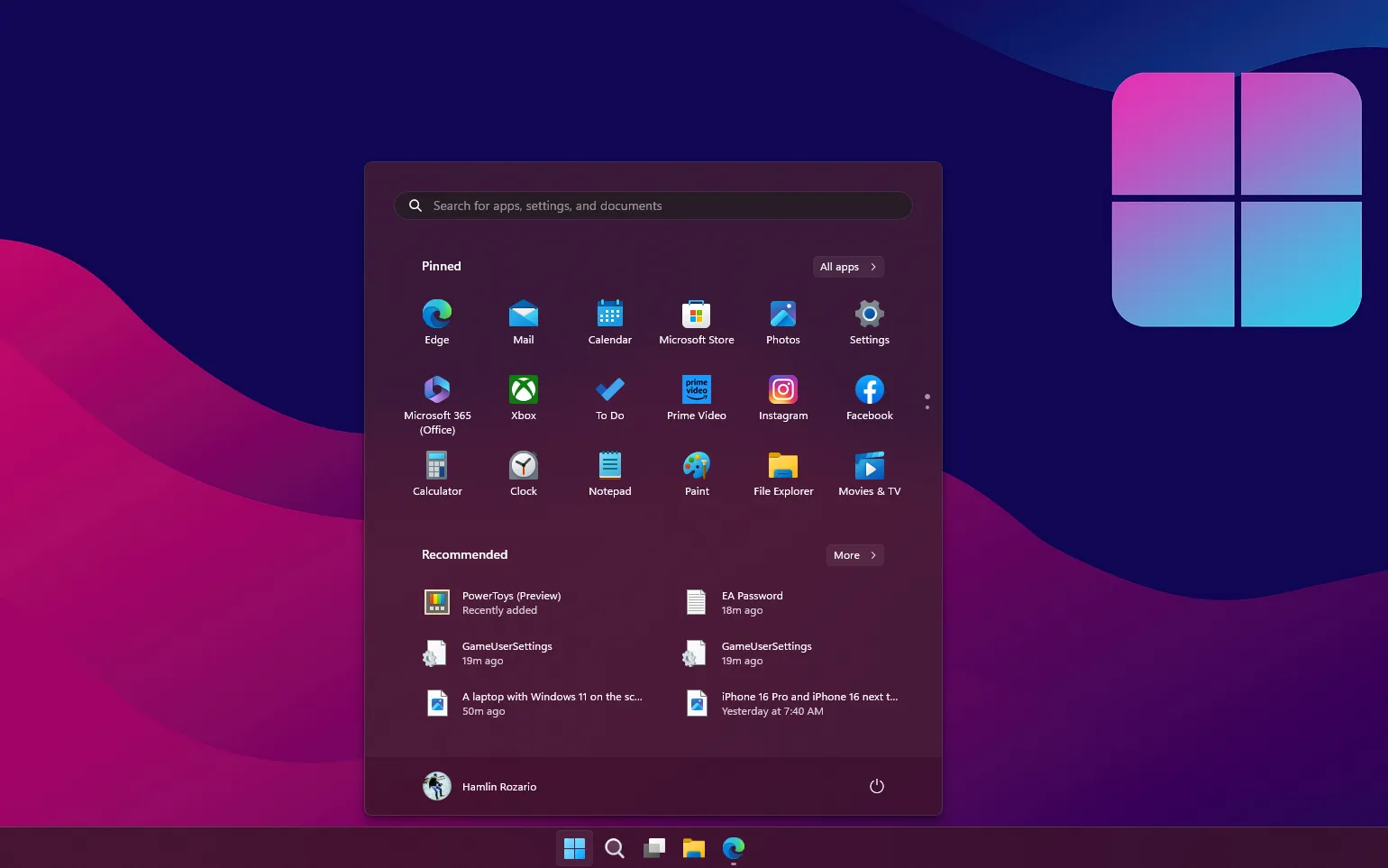
Task: Open the Photos app
Action: pos(782,322)
